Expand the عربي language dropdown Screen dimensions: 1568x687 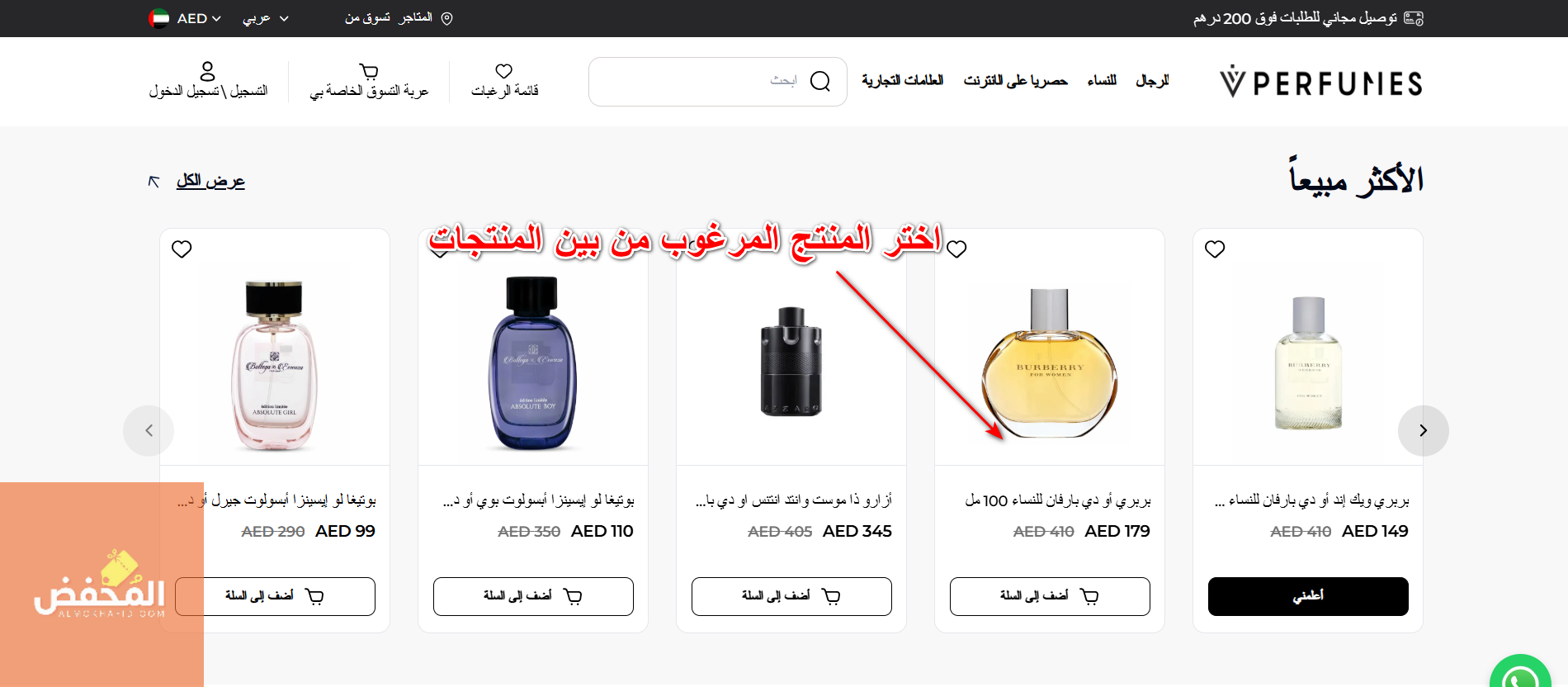(x=266, y=18)
